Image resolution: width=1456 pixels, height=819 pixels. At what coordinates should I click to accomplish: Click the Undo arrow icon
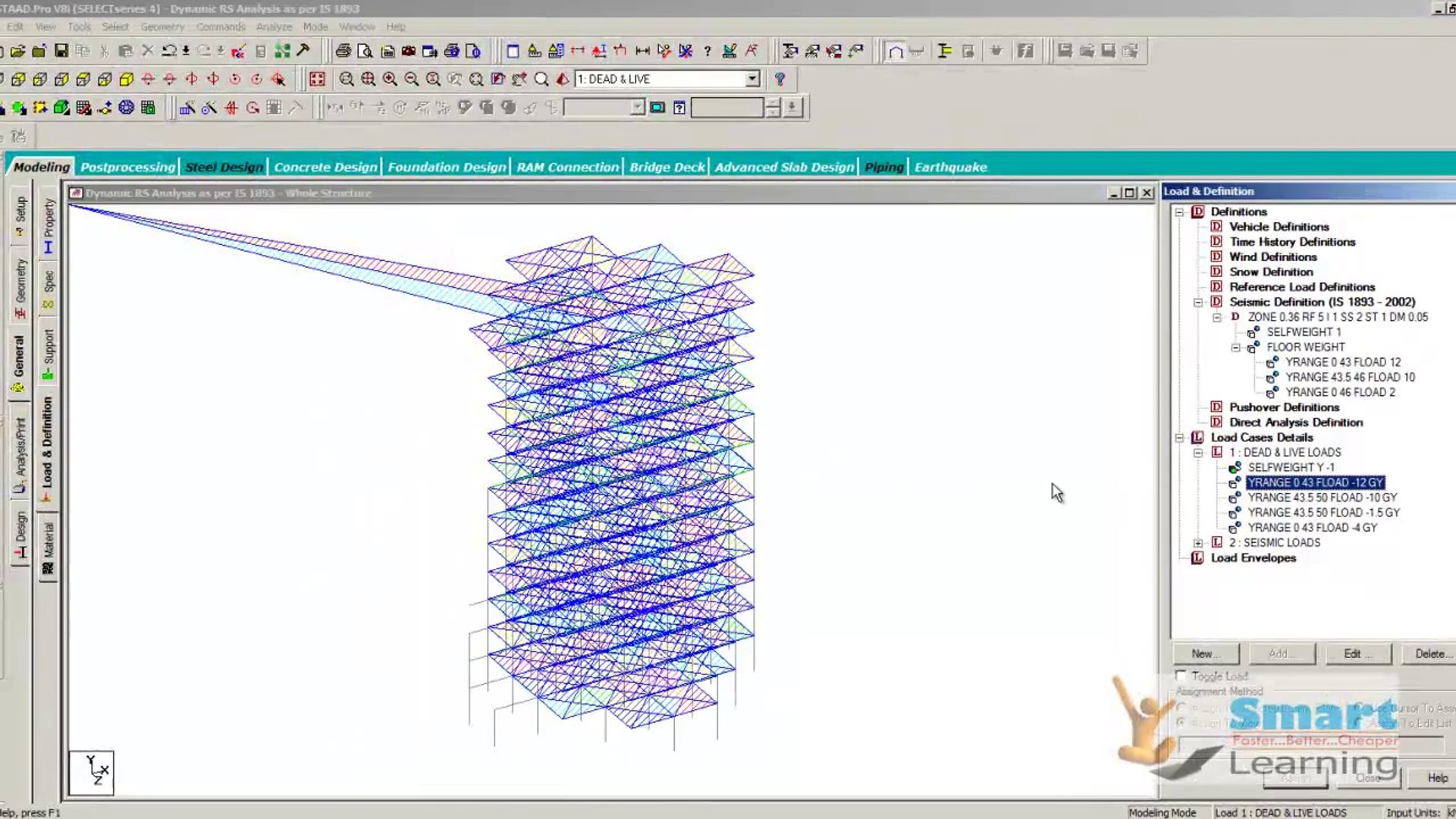point(169,51)
